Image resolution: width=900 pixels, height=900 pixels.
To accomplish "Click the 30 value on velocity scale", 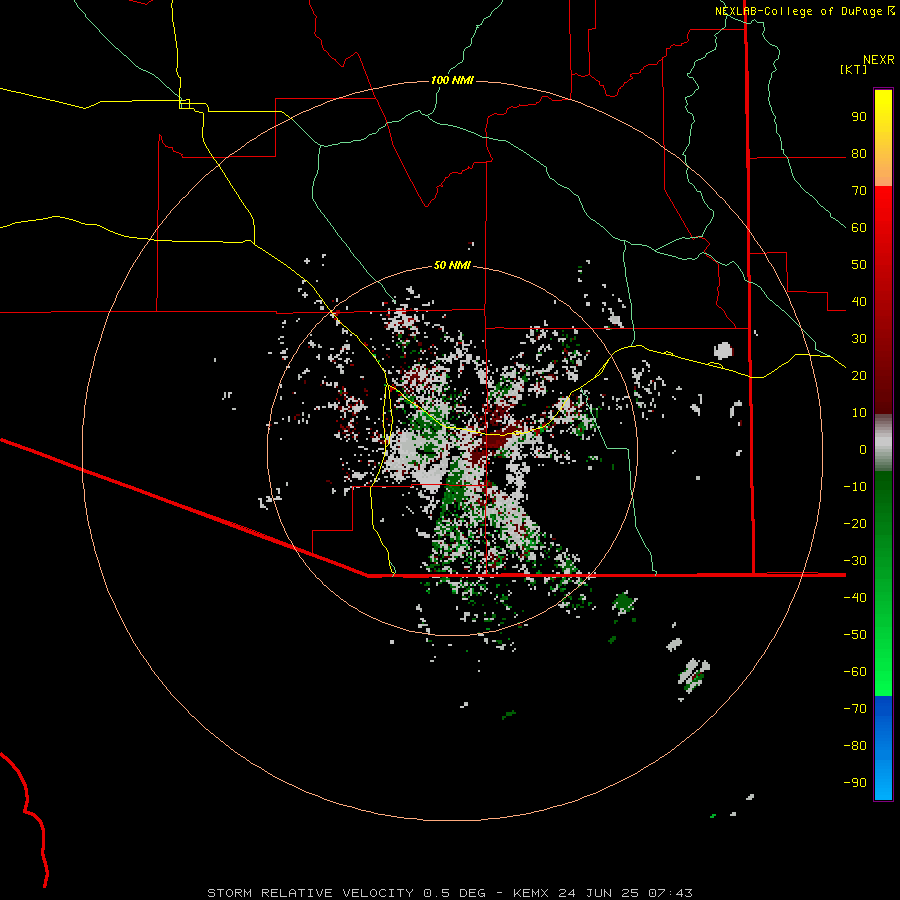I will point(859,339).
